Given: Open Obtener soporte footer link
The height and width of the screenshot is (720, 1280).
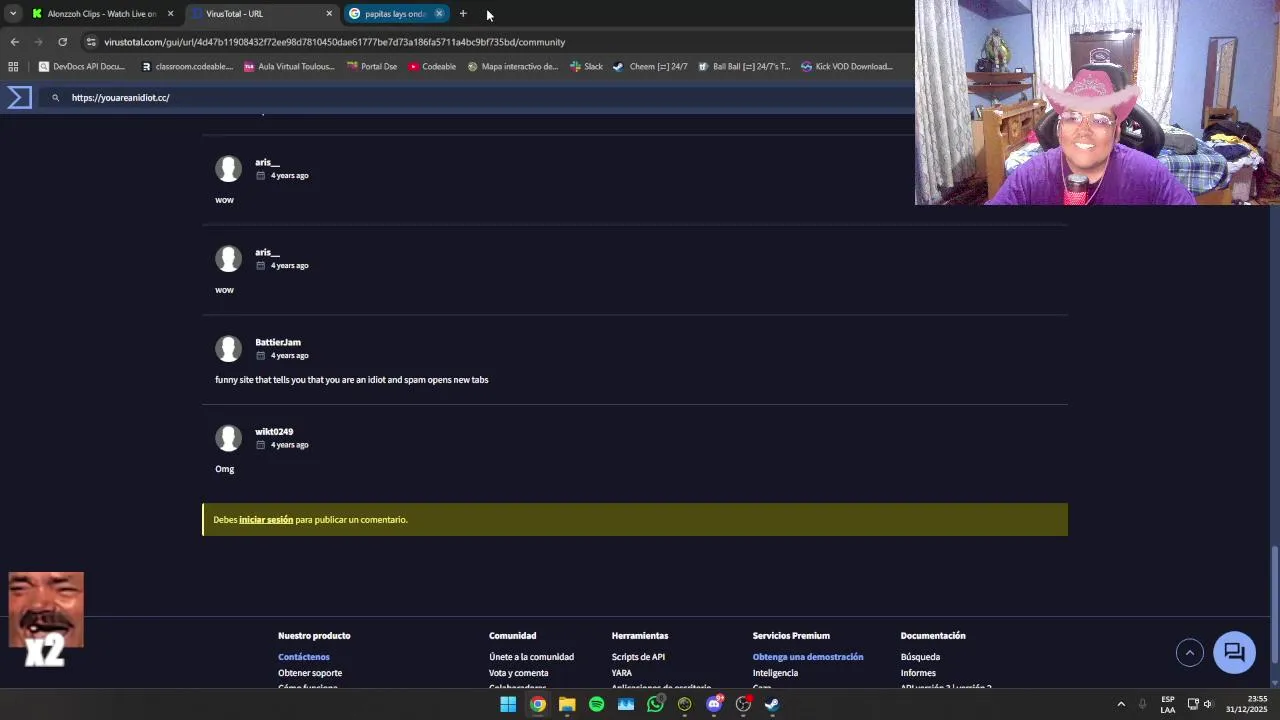Looking at the screenshot, I should tap(310, 673).
